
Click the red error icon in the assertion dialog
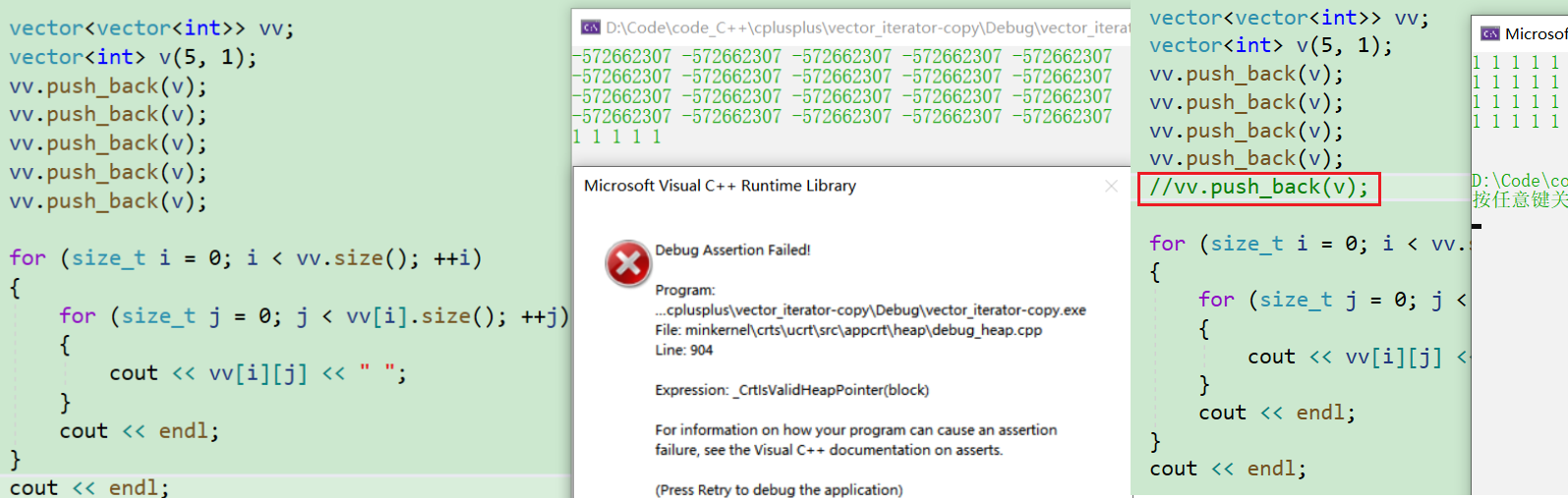click(628, 263)
